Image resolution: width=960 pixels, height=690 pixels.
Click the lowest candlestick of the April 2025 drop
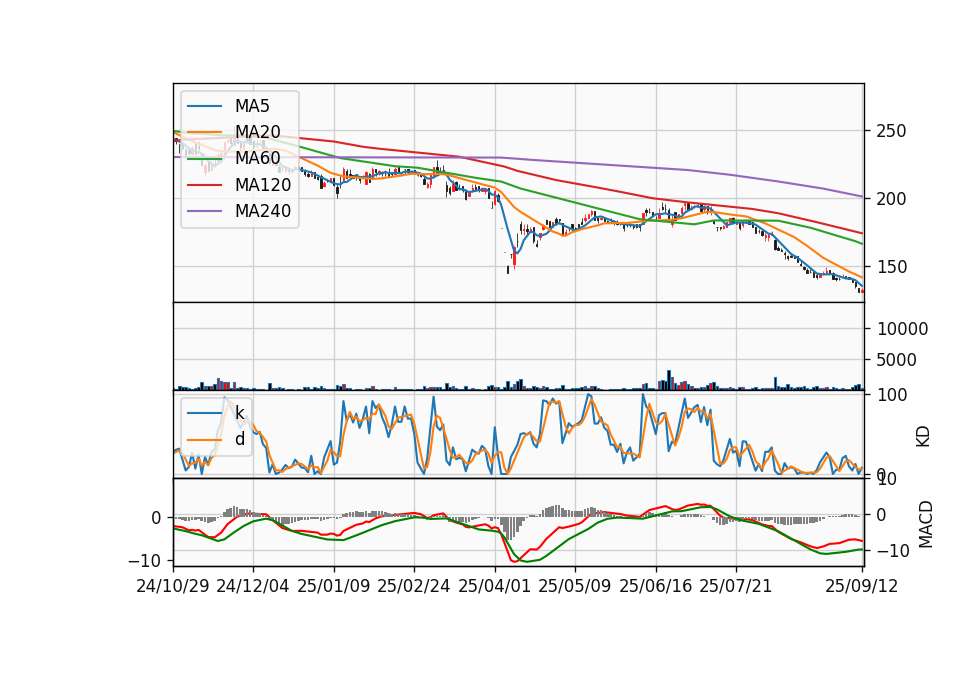click(508, 269)
